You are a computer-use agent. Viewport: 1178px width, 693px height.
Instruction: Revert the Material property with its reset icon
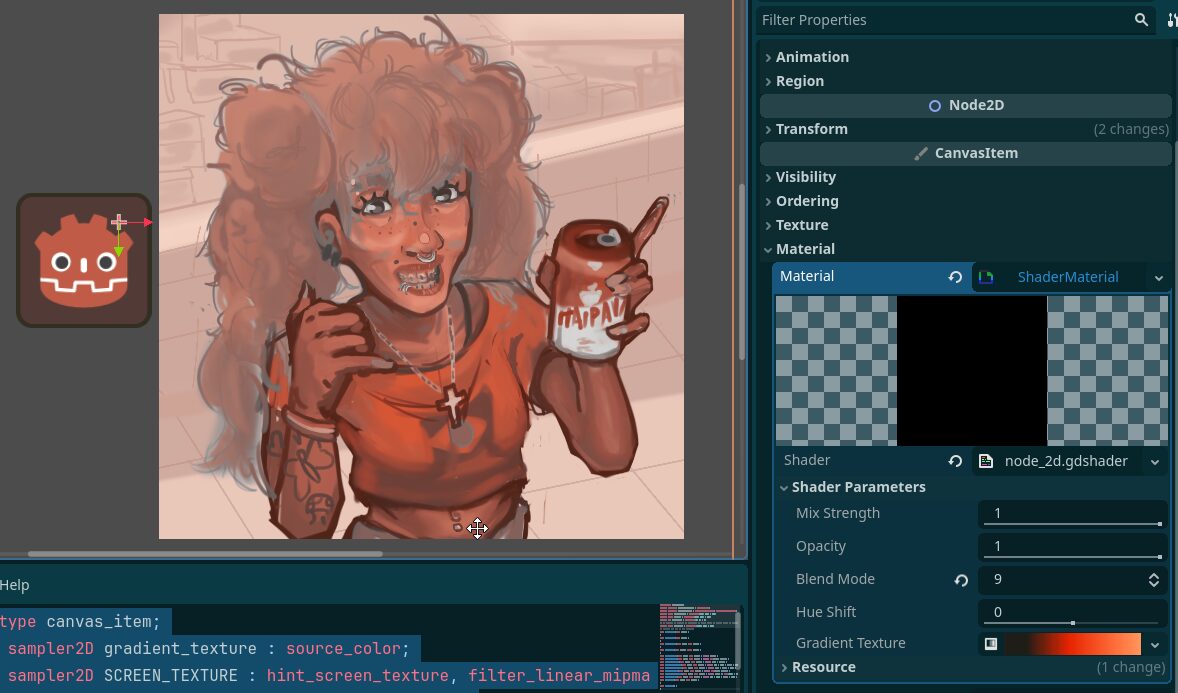(x=955, y=277)
